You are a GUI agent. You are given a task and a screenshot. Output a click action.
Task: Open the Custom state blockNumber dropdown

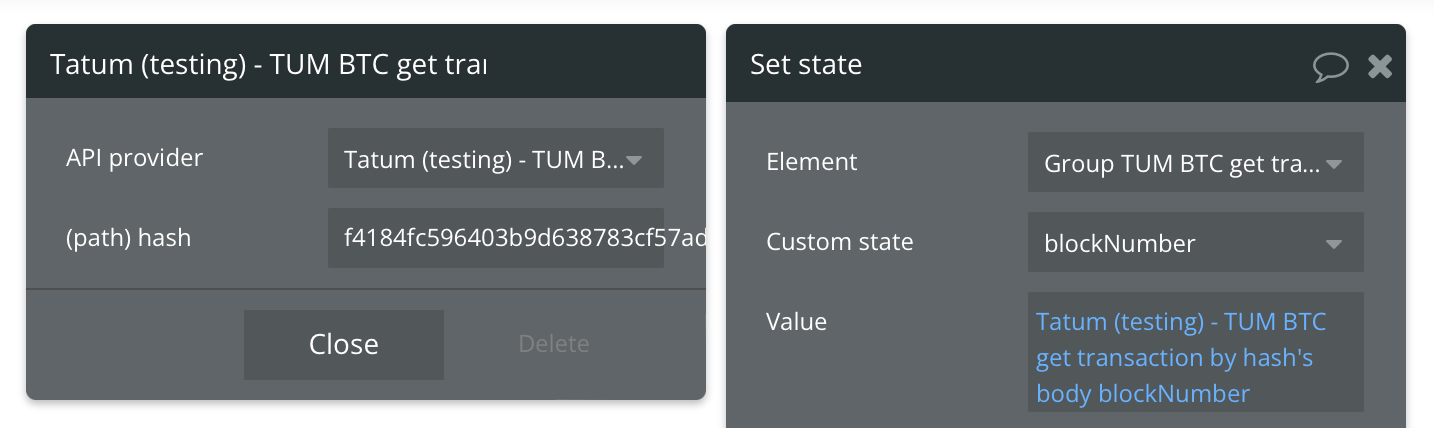coord(1196,242)
